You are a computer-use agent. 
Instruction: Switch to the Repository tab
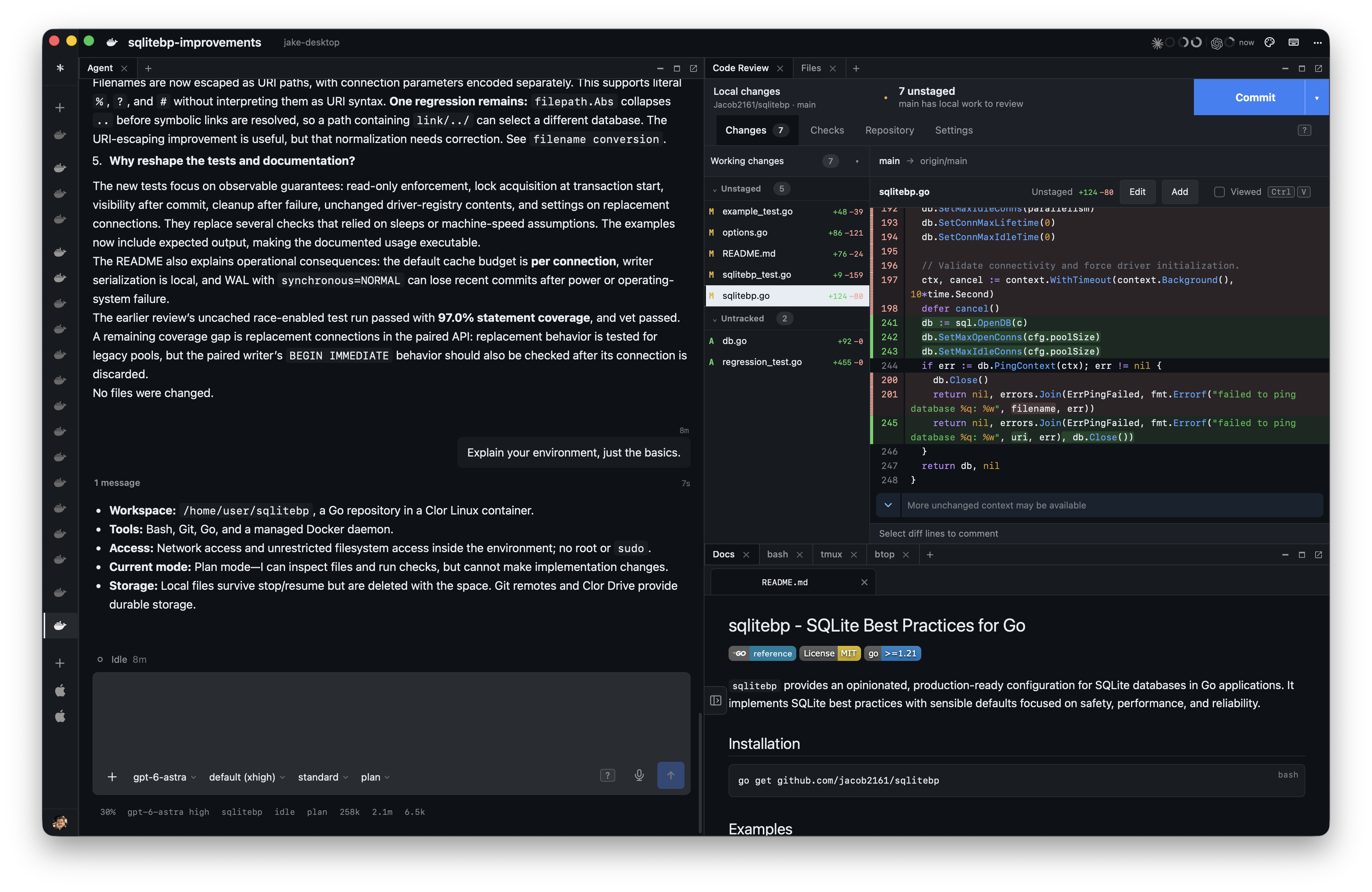pyautogui.click(x=889, y=130)
